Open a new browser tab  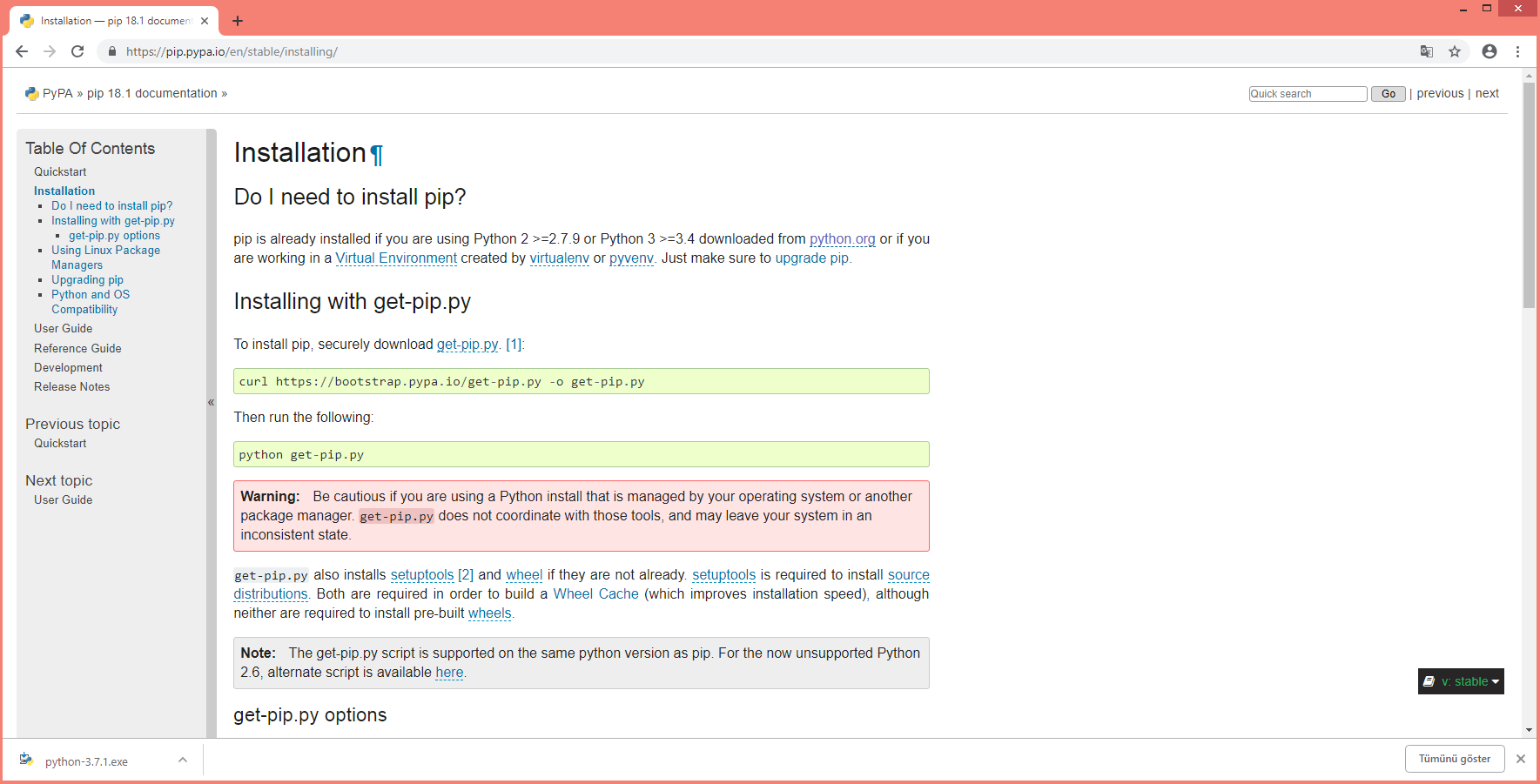coord(238,21)
